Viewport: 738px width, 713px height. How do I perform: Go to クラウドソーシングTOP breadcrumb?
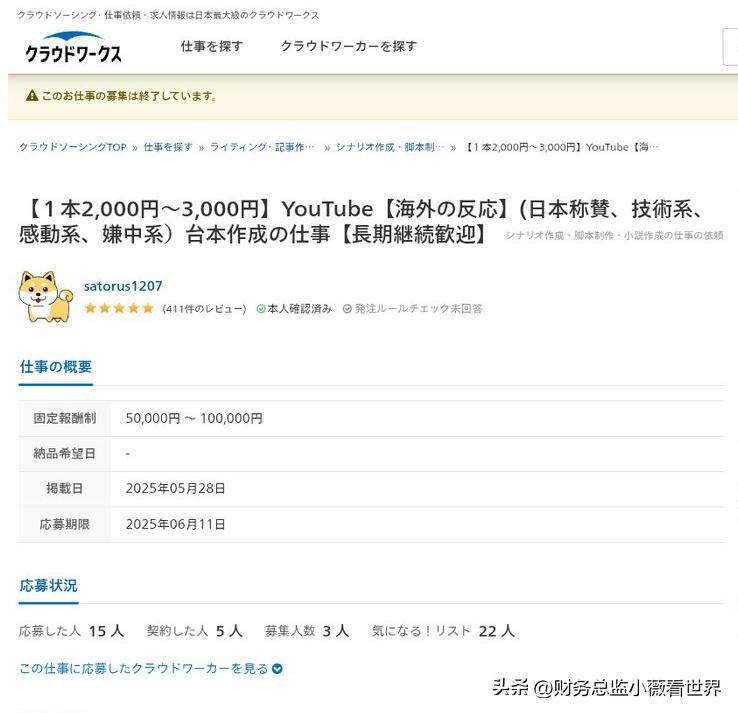73,147
